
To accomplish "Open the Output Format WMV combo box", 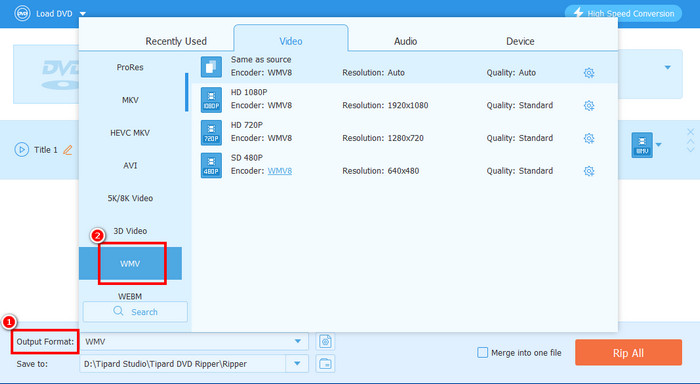I will [x=194, y=342].
